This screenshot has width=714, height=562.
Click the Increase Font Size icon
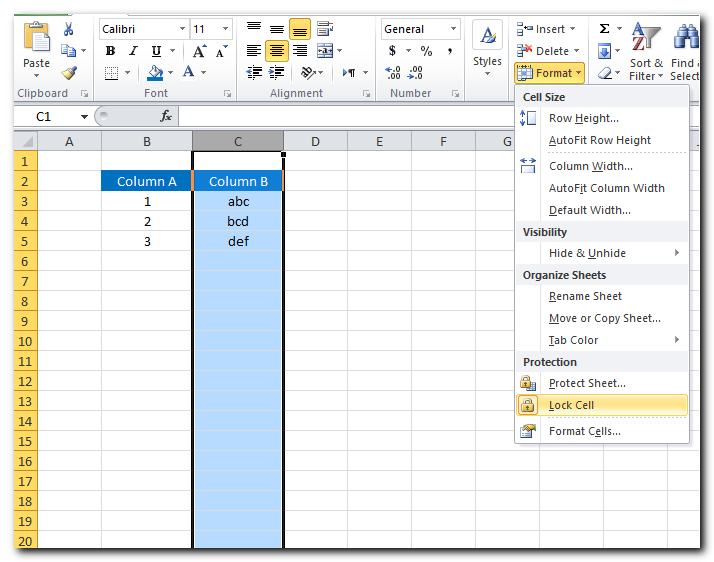[x=200, y=51]
